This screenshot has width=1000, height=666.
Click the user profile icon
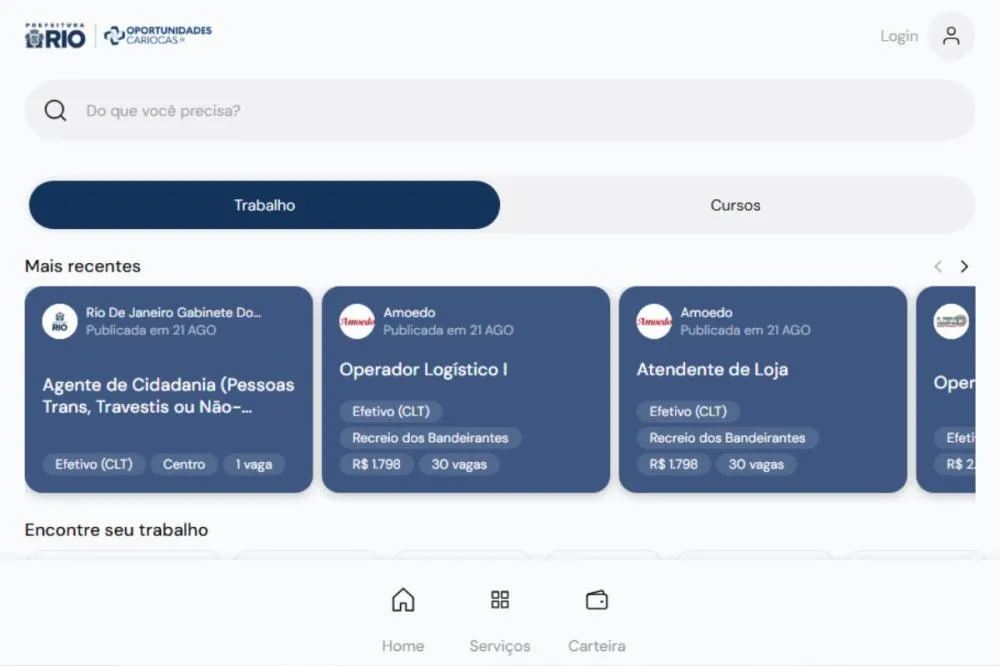click(951, 36)
